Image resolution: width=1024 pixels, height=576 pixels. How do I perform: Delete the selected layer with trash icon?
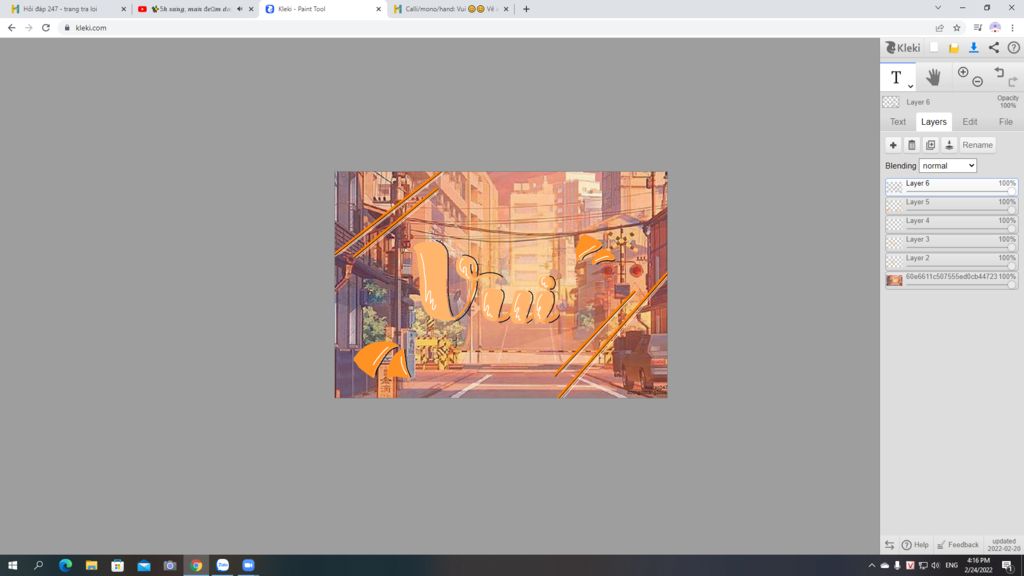[x=912, y=145]
